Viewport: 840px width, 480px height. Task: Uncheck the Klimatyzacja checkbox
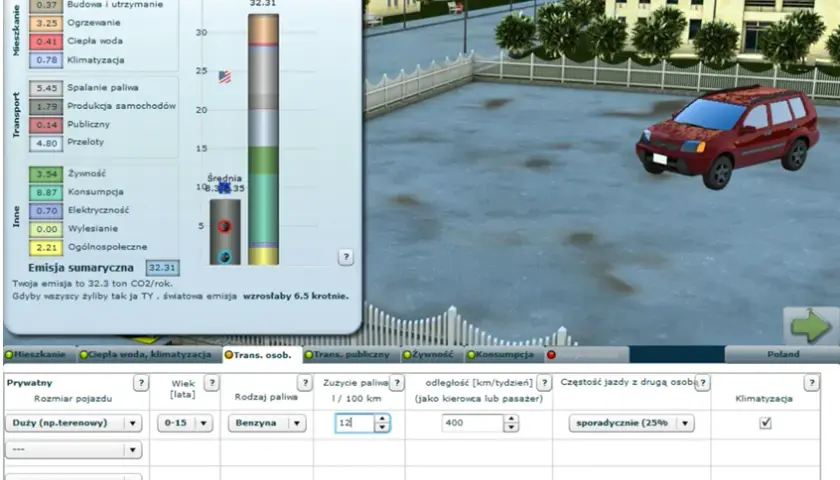766,423
